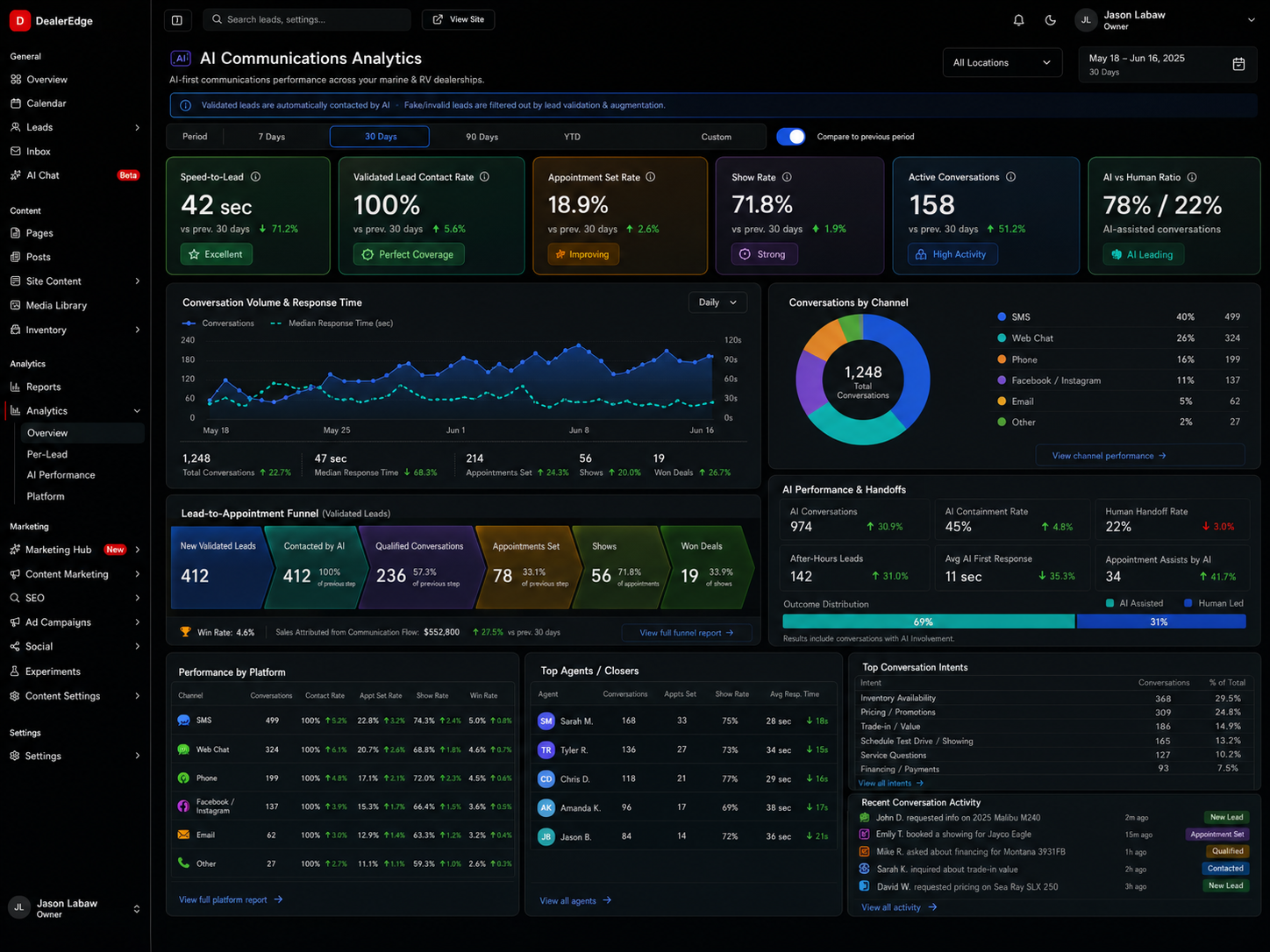Click Active Conversations info icon
This screenshot has height=952, width=1270.
coord(1010,177)
